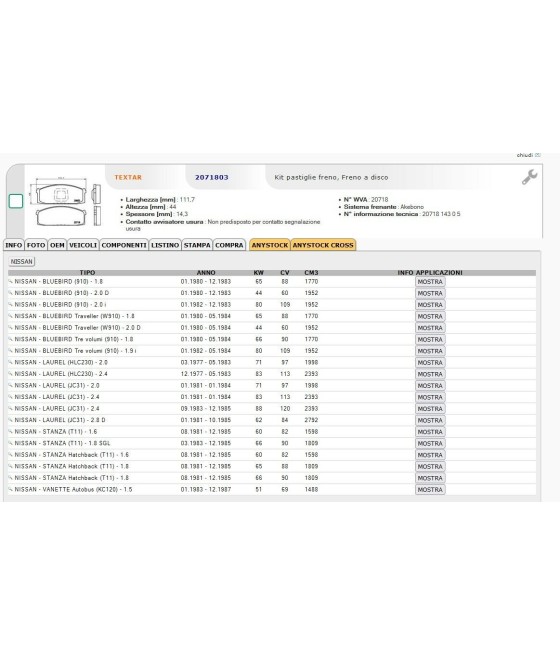Image resolution: width=560 pixels, height=655 pixels.
Task: Show applications for Laurel (HLC230) 2.0
Action: click(430, 363)
